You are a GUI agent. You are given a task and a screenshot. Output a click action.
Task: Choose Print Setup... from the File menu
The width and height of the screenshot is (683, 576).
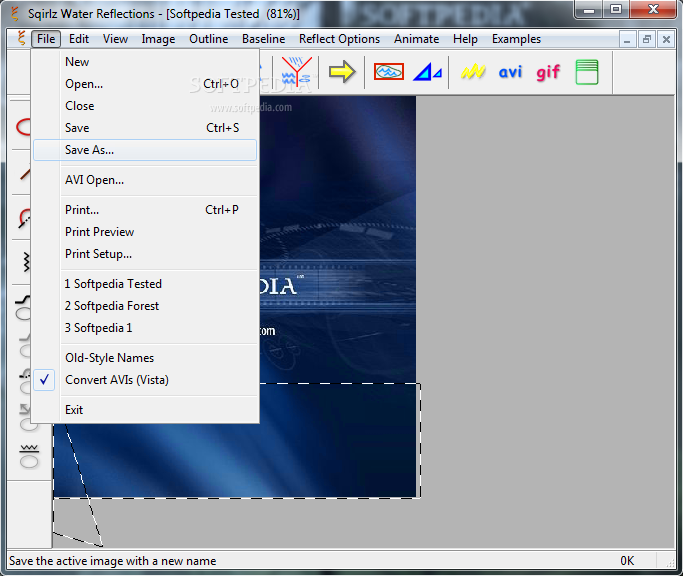pyautogui.click(x=145, y=254)
